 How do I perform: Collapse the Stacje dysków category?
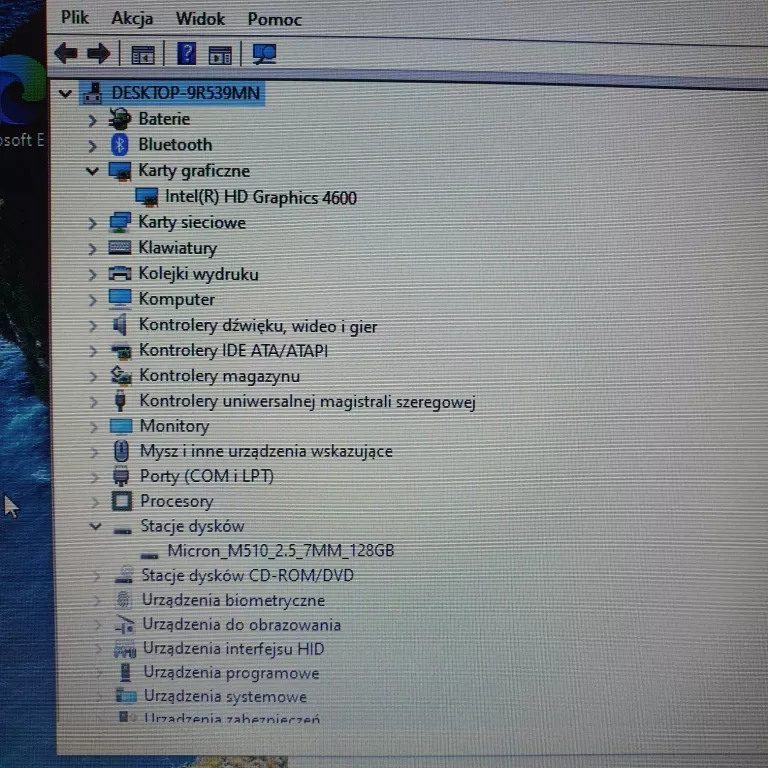tap(96, 526)
